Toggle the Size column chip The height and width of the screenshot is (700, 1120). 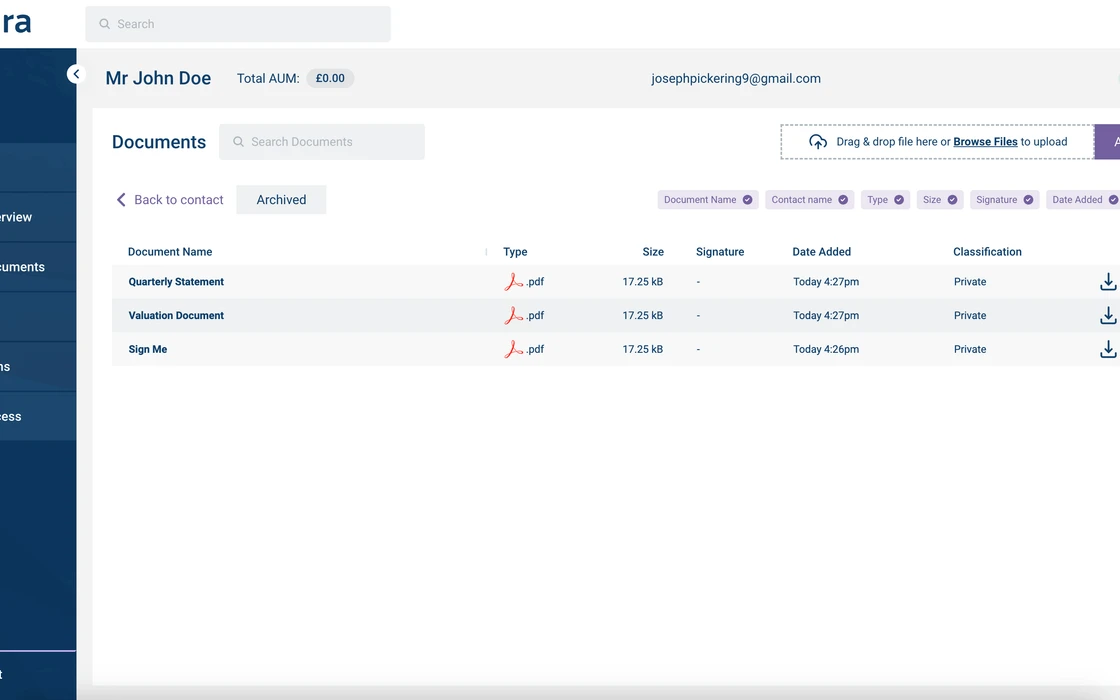[940, 199]
